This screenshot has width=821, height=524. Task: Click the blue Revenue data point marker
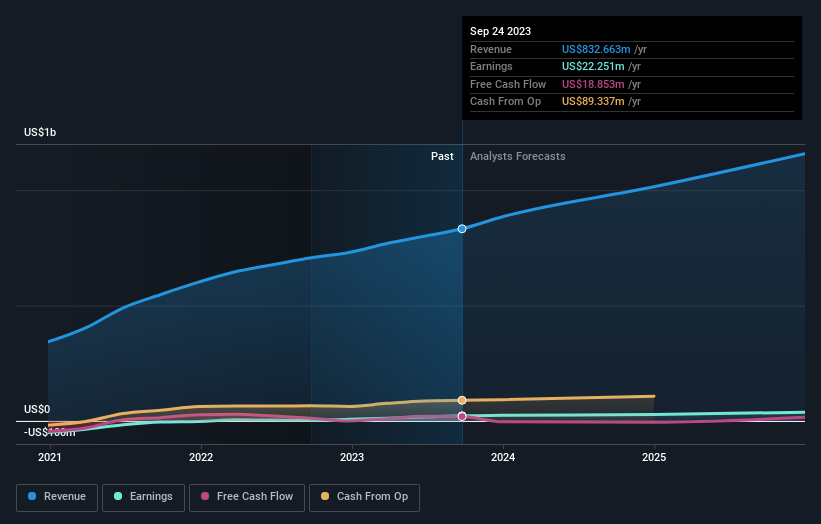click(462, 229)
